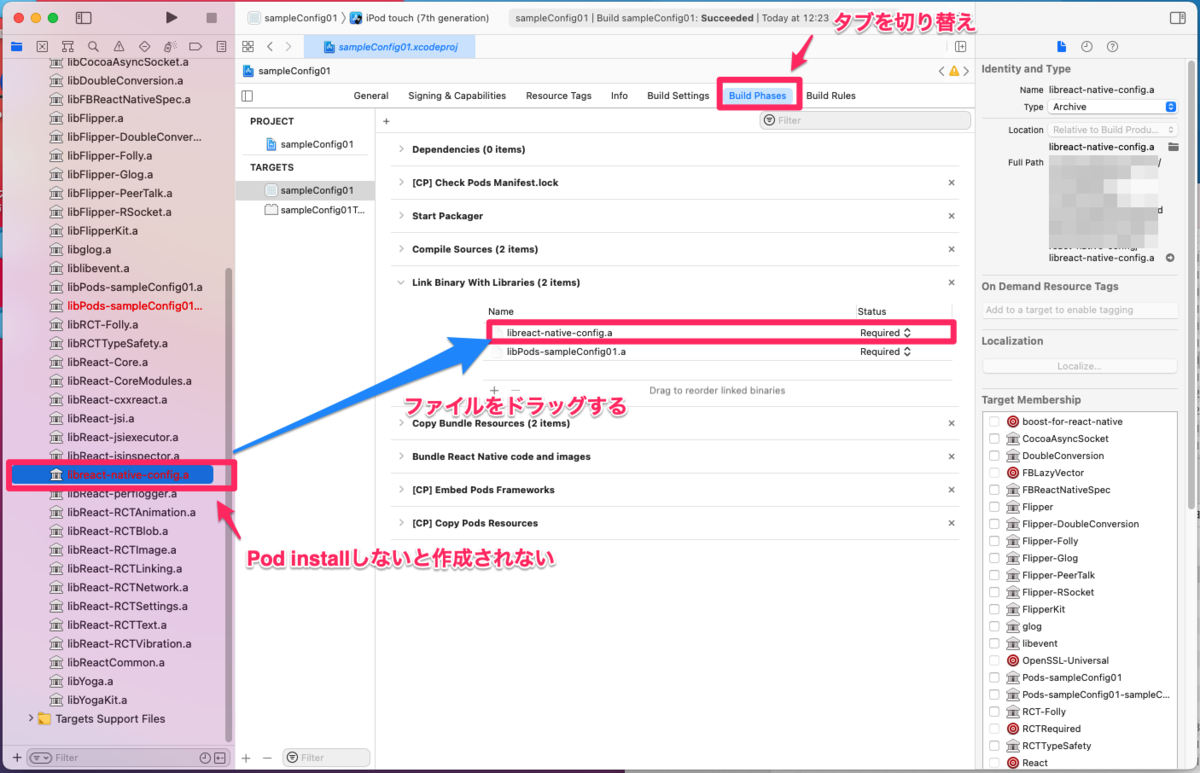
Task: Open the Signing & Capabilities tab
Action: point(457,95)
